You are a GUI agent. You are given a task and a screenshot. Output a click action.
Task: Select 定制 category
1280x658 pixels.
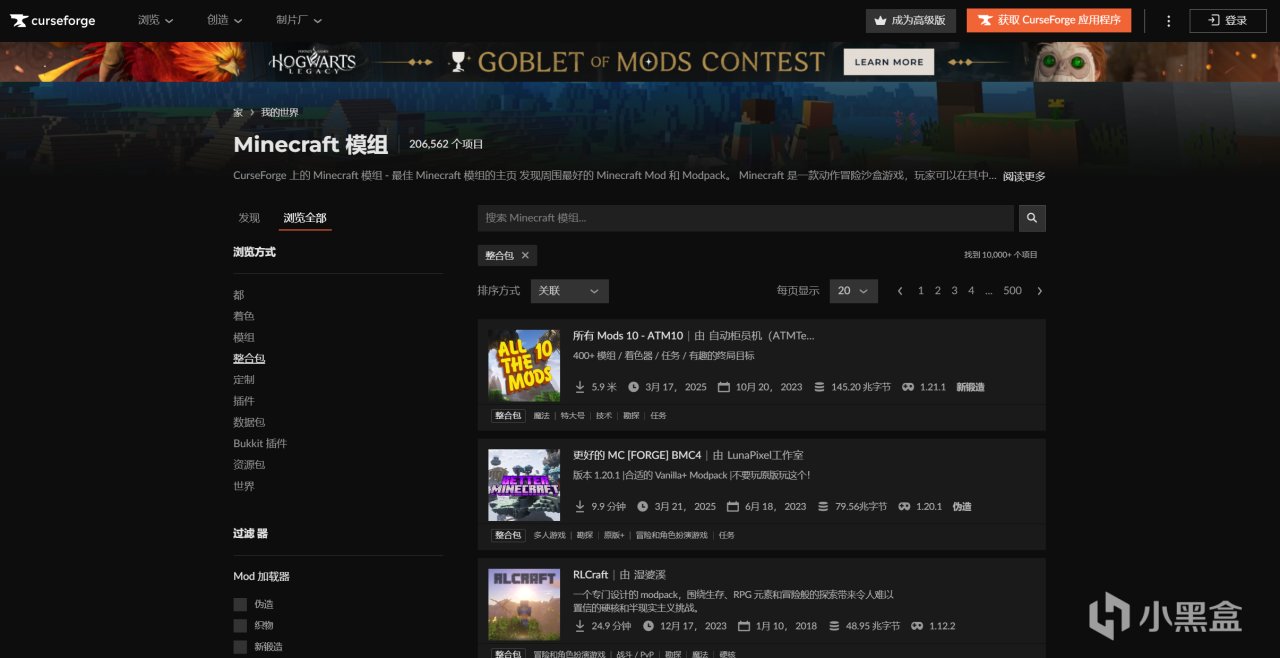pos(244,380)
